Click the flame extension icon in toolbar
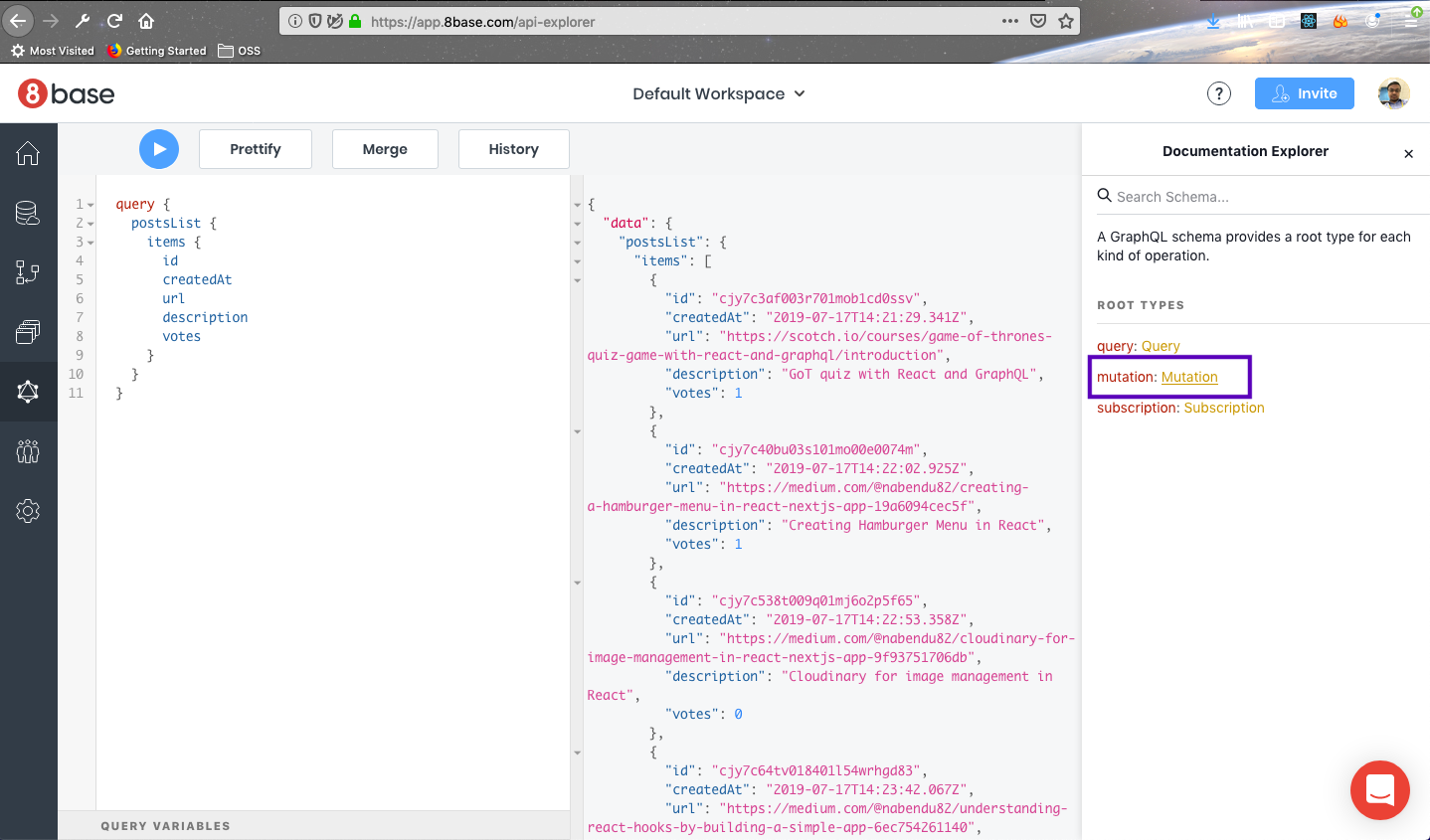The image size is (1430, 840). click(1341, 21)
